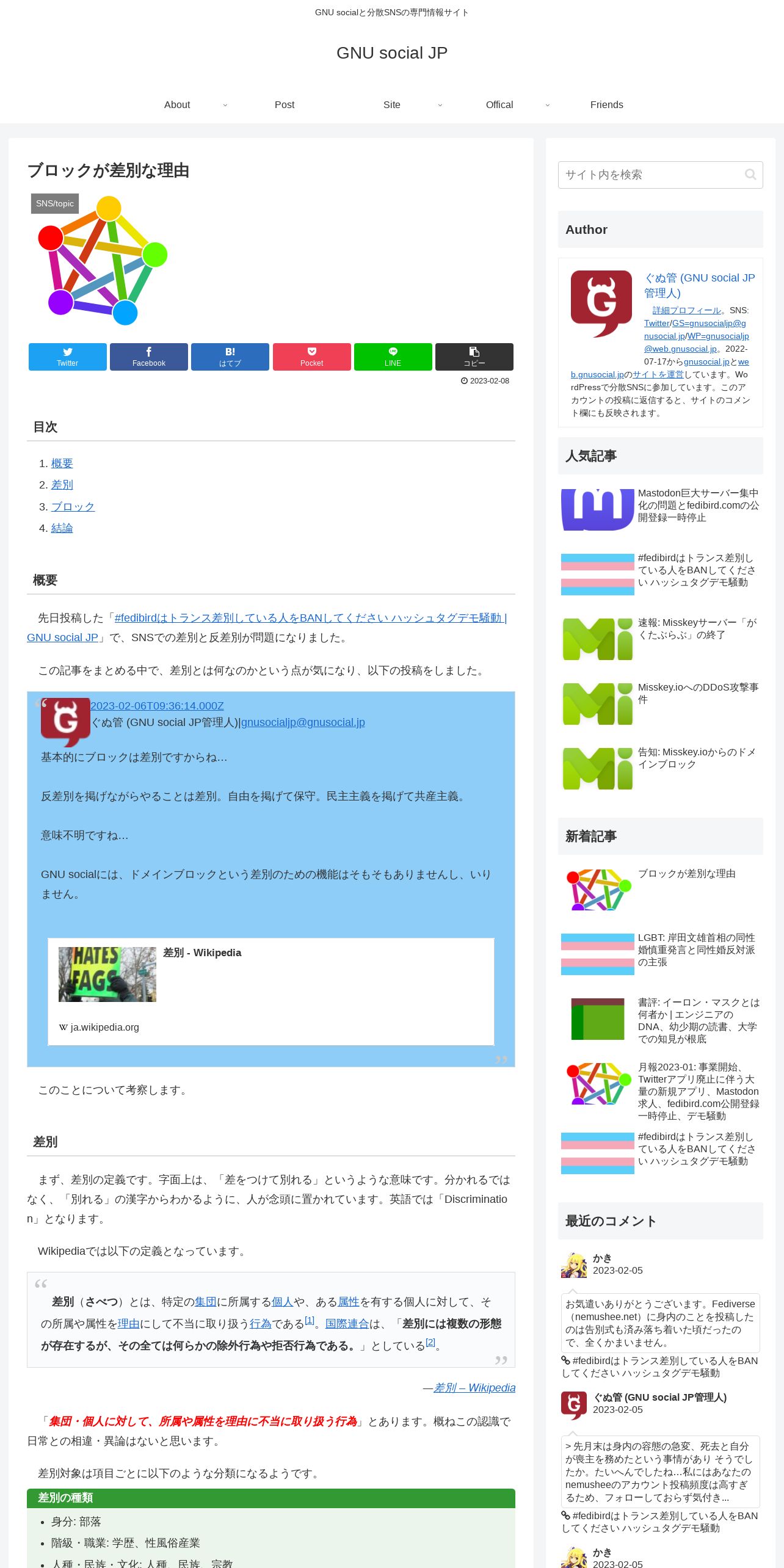This screenshot has width=784, height=1568.
Task: Click the LGBT: 岸田文雄首相 article flag thumbnail
Action: click(598, 954)
